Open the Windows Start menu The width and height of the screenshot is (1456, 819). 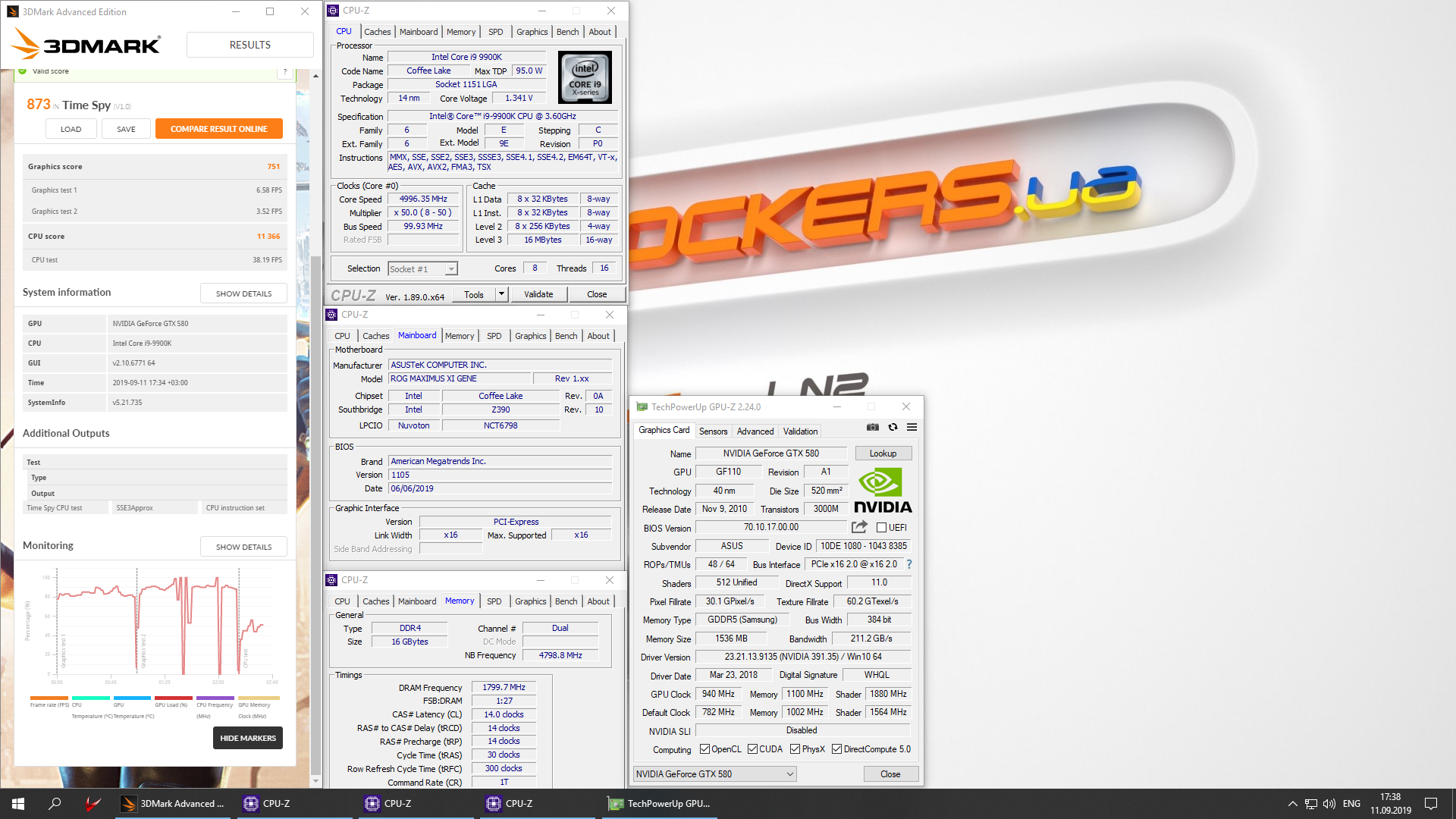tap(18, 804)
